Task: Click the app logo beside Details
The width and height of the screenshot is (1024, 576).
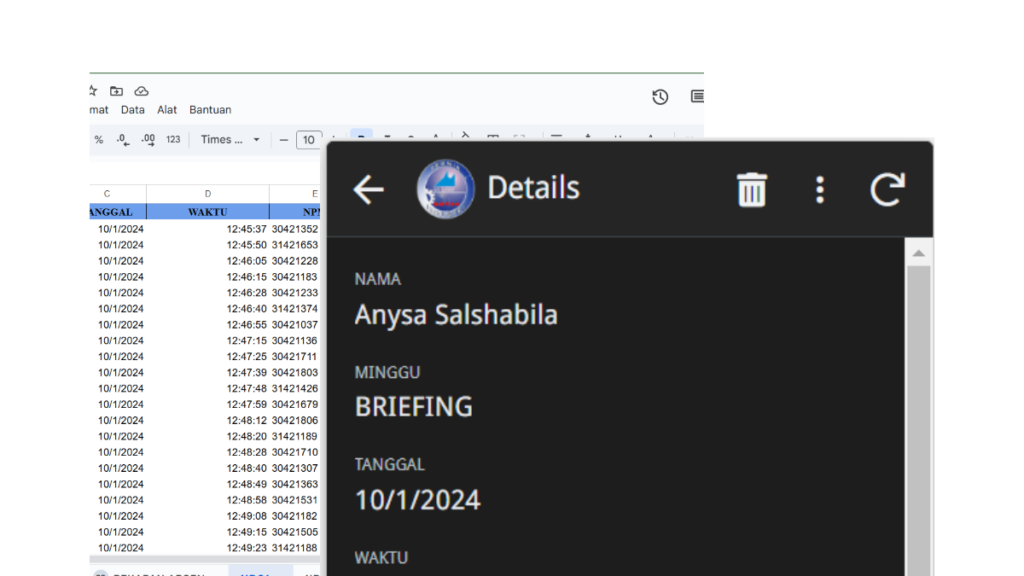Action: (445, 188)
